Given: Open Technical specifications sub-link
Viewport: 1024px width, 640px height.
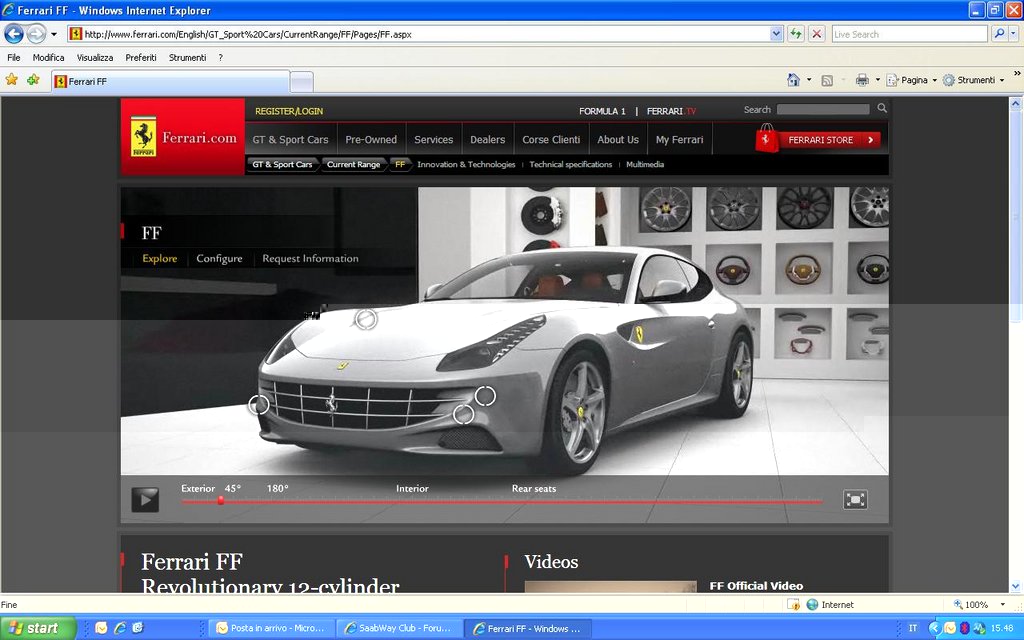Looking at the screenshot, I should pos(571,165).
